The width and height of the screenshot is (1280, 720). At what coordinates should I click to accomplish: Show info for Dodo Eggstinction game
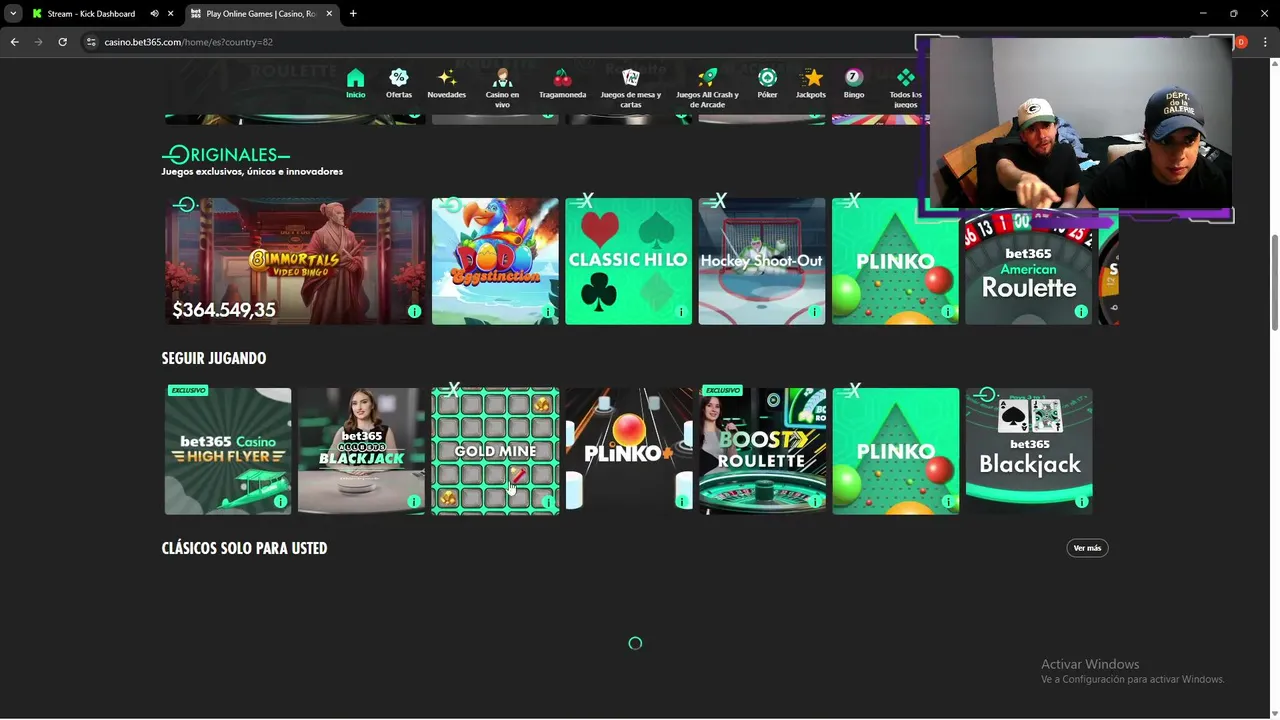(x=548, y=312)
